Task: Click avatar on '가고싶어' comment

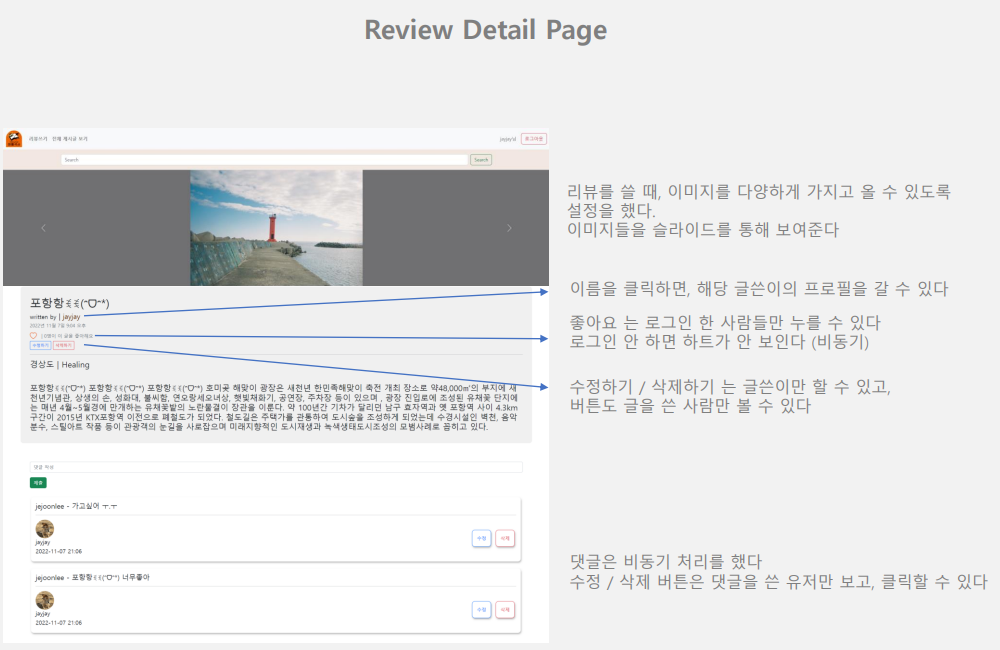Action: point(45,529)
